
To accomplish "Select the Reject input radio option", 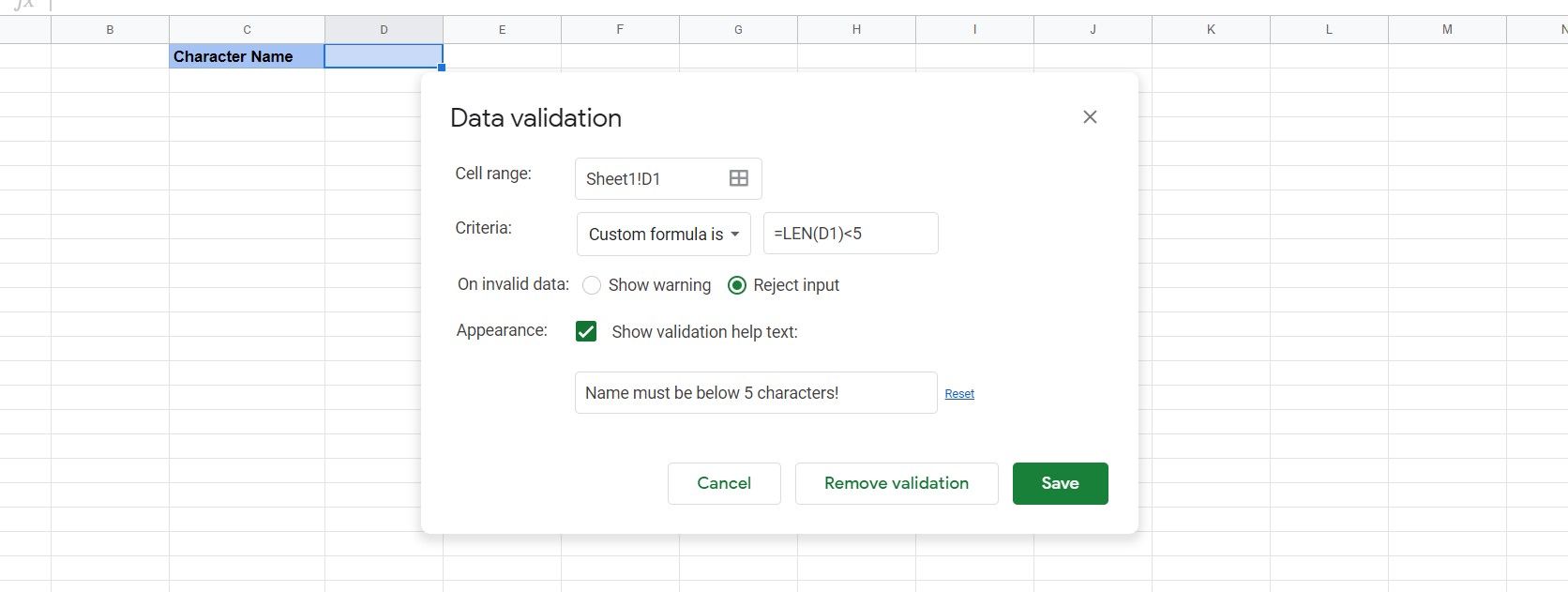I will [x=737, y=285].
